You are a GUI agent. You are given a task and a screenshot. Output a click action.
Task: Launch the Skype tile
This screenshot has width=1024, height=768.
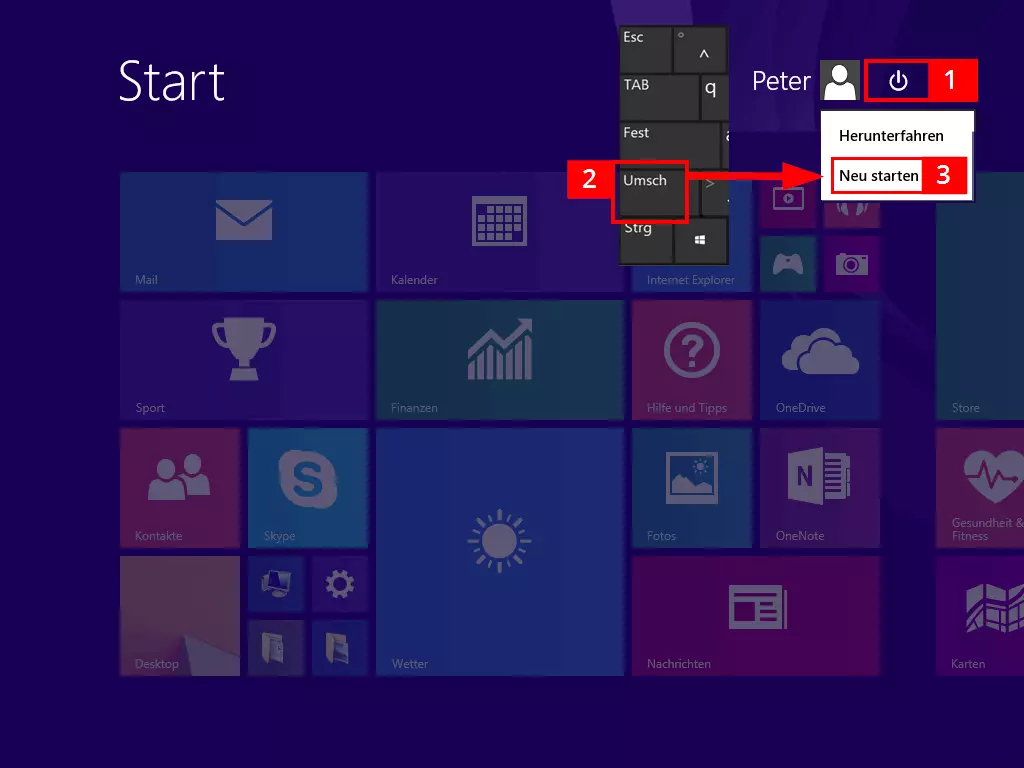click(308, 488)
